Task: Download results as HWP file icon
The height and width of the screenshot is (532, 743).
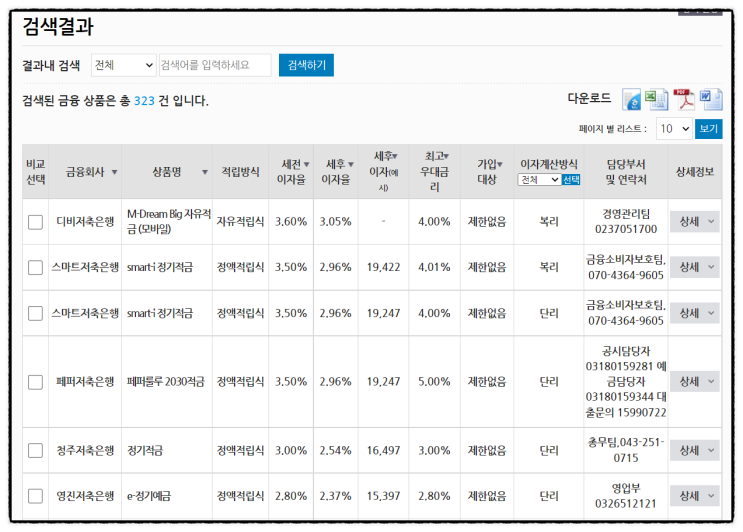Action: coord(631,100)
